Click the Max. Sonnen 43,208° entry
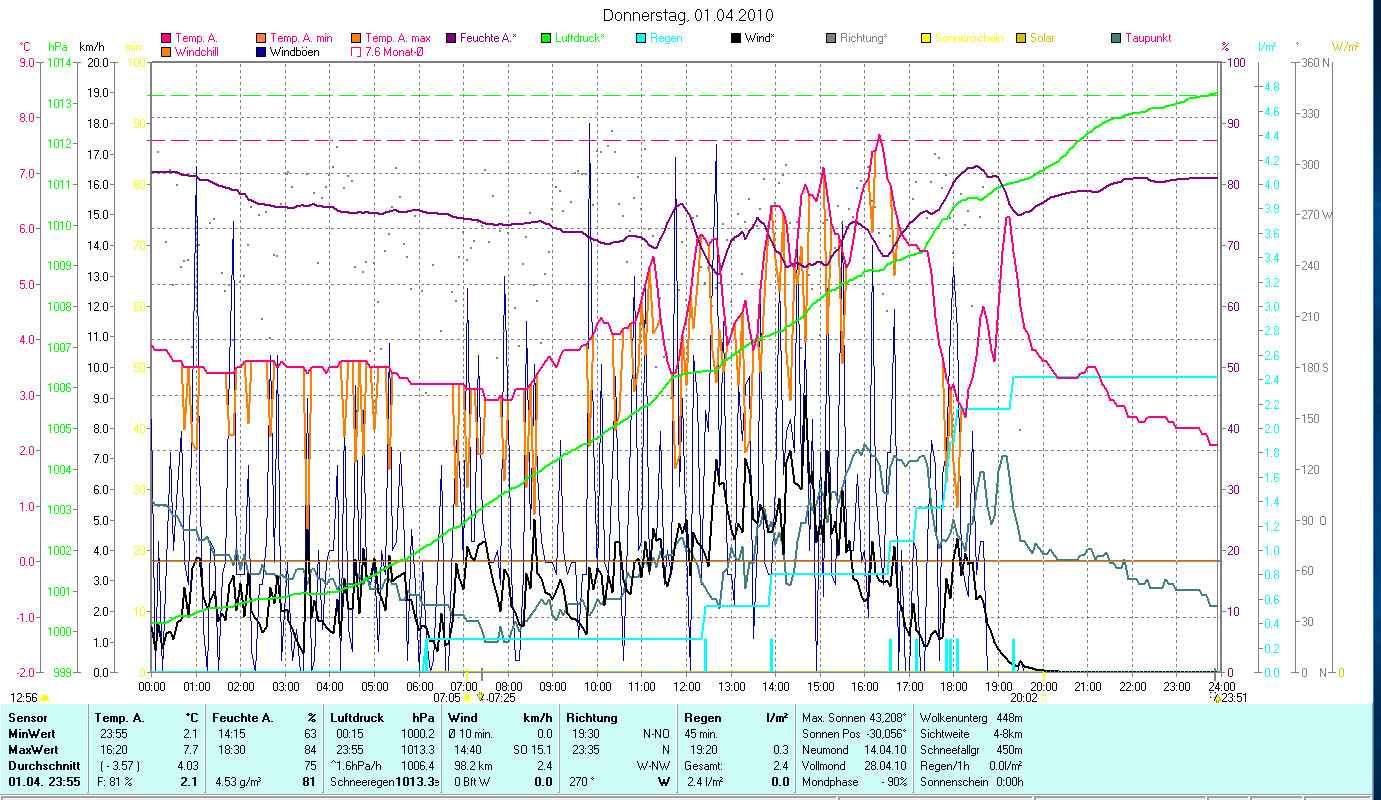The height and width of the screenshot is (800, 1381). pyautogui.click(x=856, y=718)
